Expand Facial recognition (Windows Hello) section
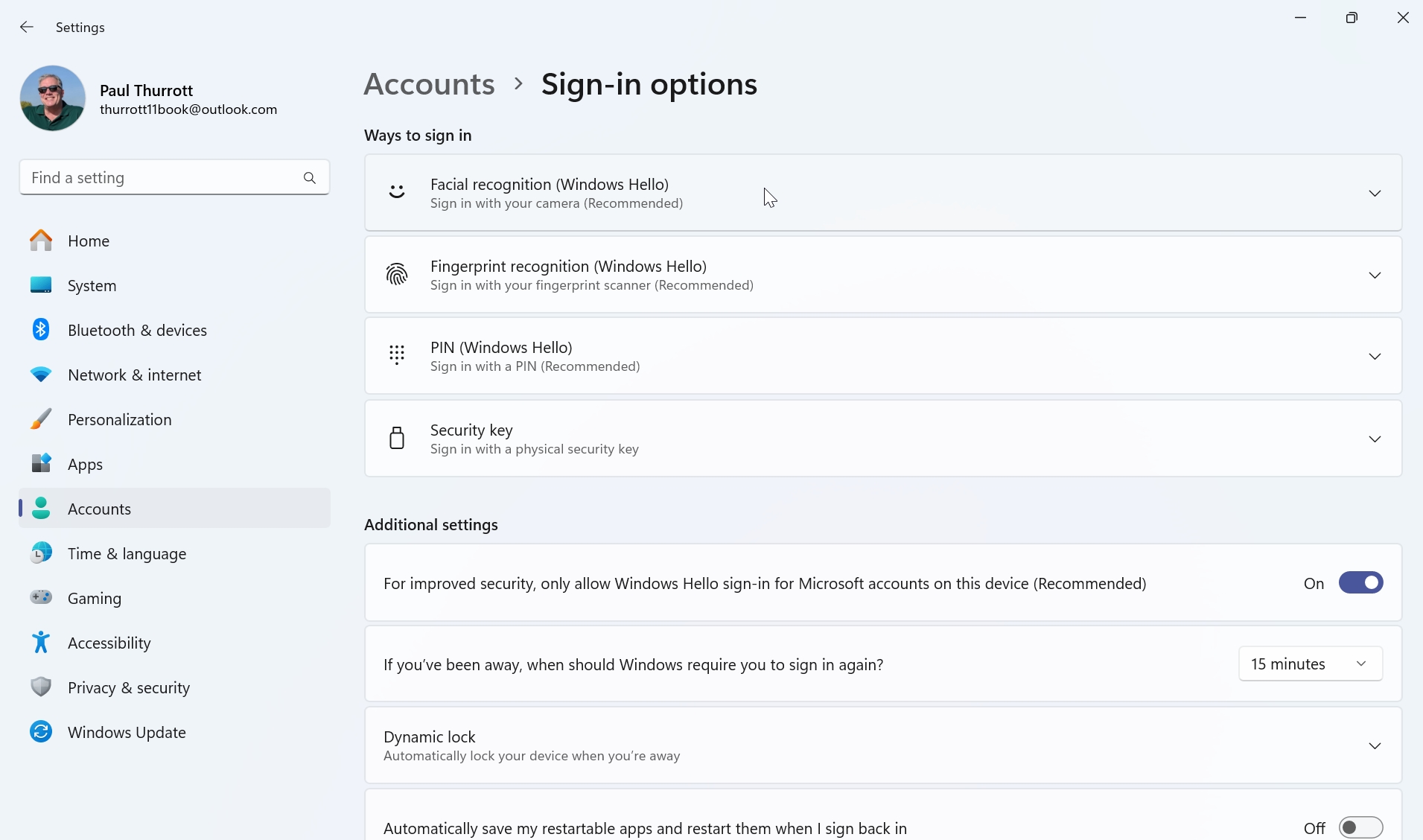This screenshot has width=1423, height=840. click(x=1375, y=194)
